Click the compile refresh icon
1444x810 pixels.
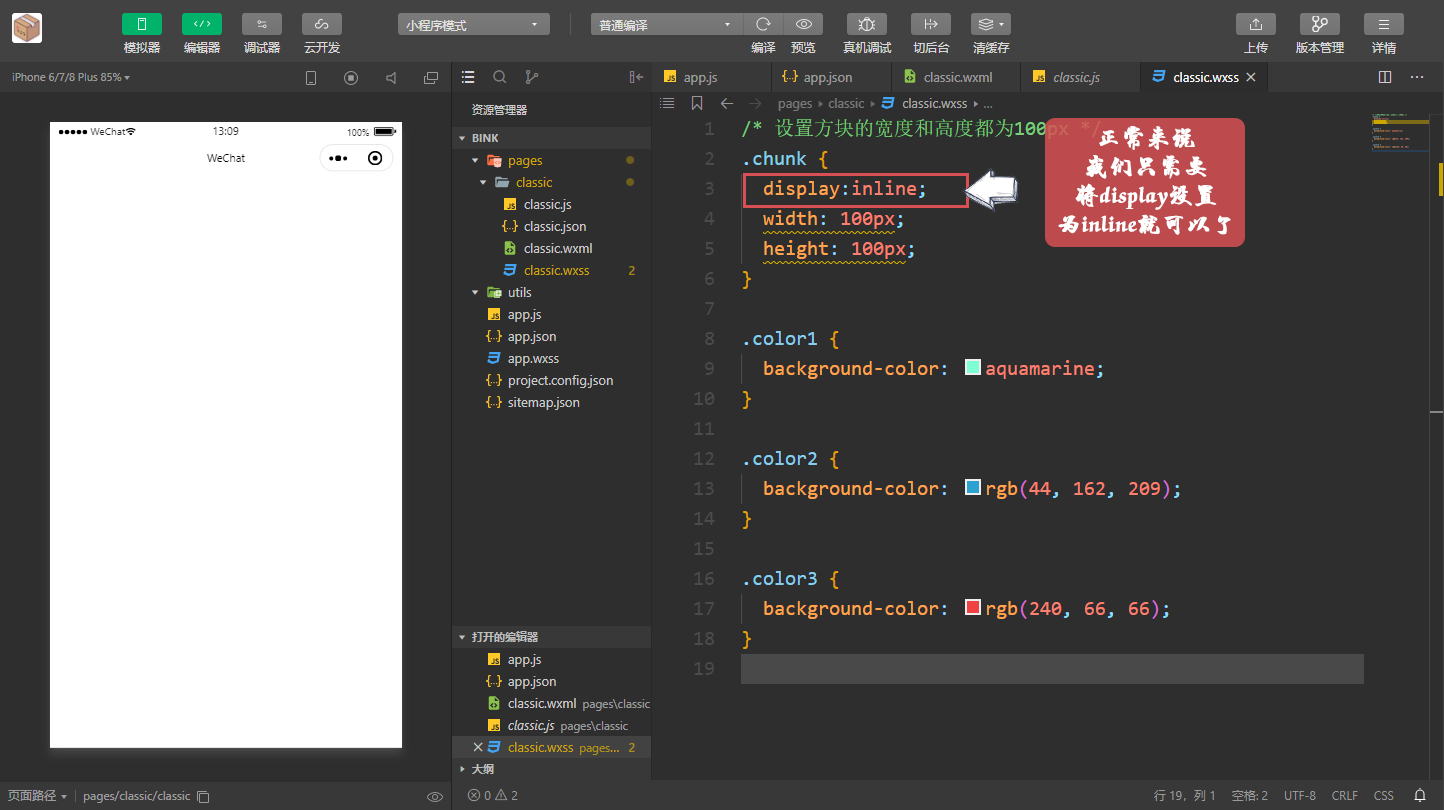[x=763, y=24]
